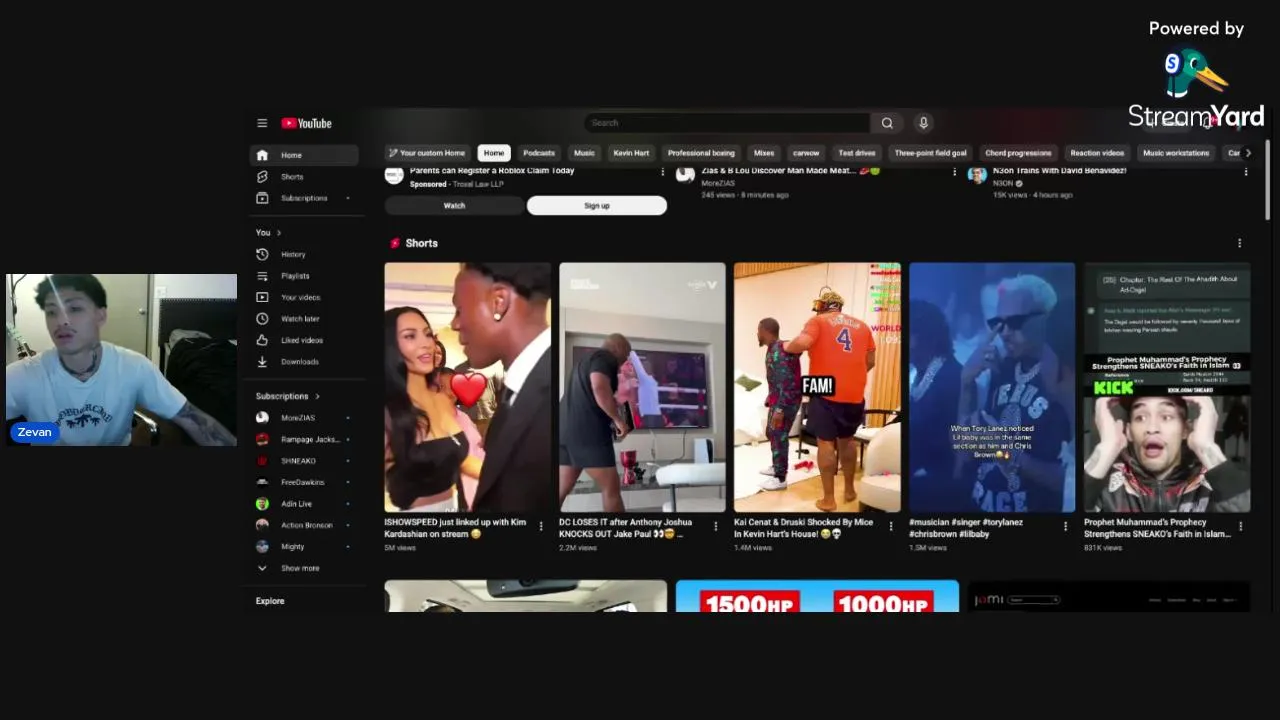Viewport: 1280px width, 720px height.
Task: Select the Reaction videos chip
Action: [1097, 153]
